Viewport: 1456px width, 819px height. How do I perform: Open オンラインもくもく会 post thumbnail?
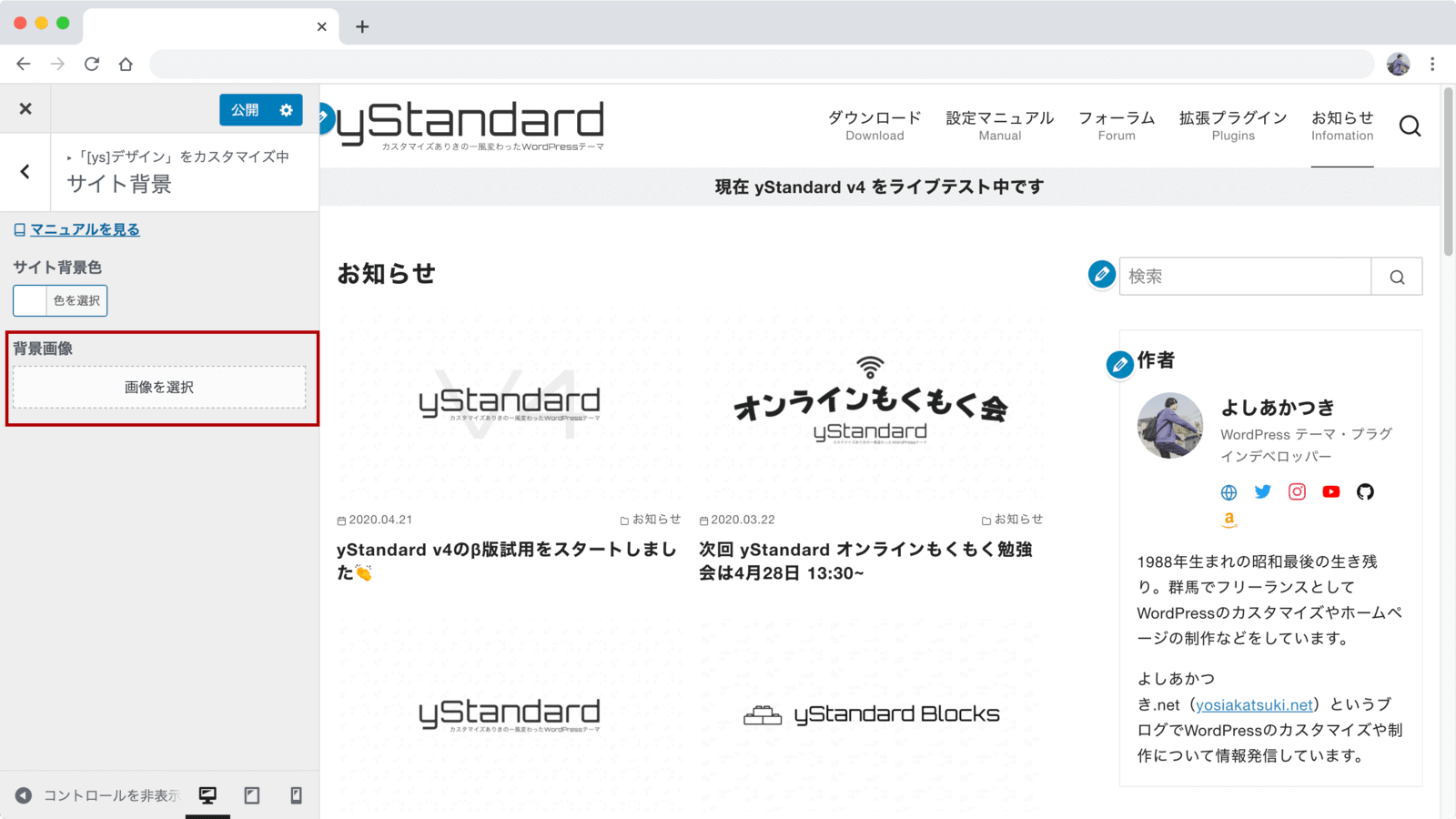[871, 405]
